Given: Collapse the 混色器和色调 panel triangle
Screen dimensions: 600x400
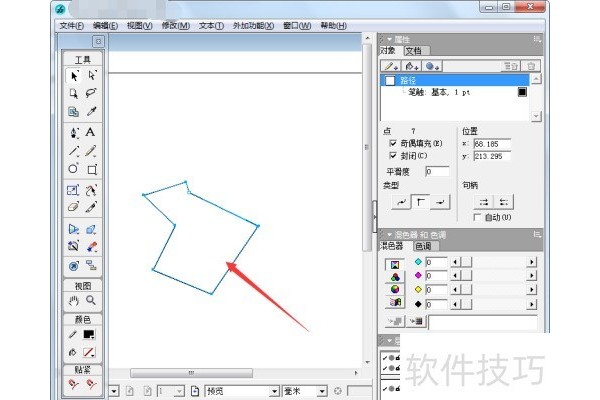Looking at the screenshot, I should tap(390, 235).
